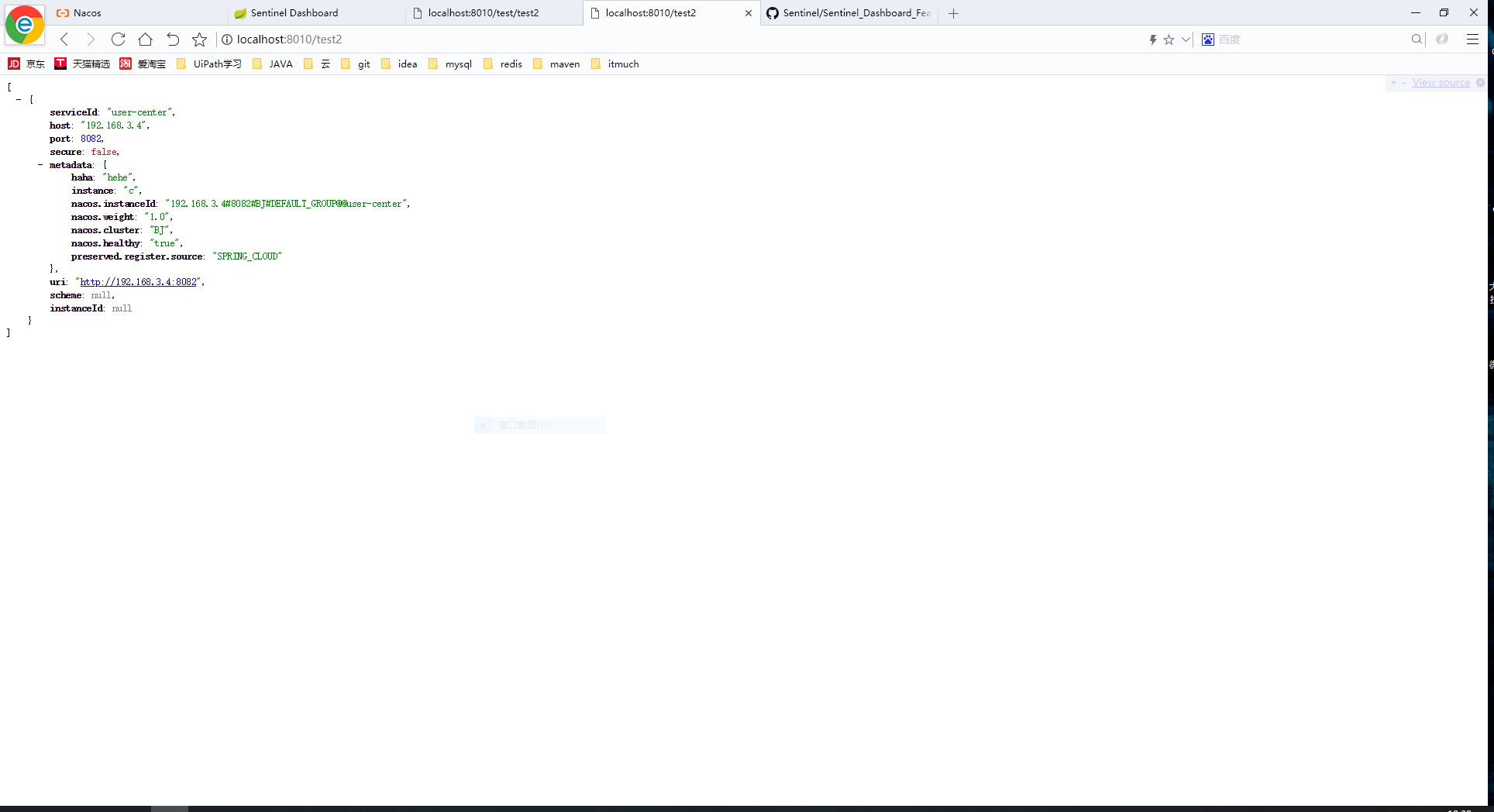Open the mysql bookmark folder
This screenshot has width=1494, height=812.
point(449,64)
